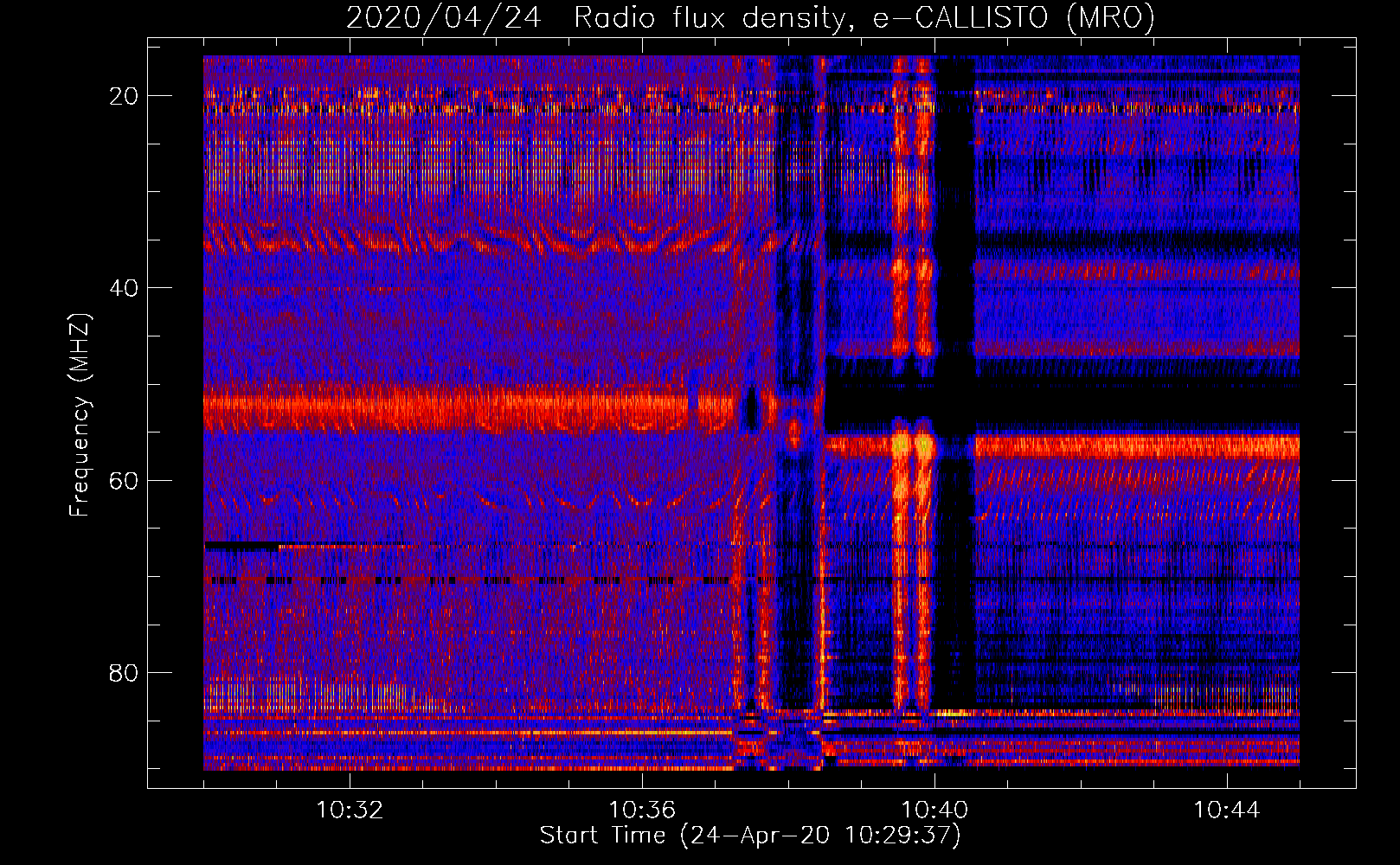
Task: Click the 10:40 time tick label
Action: click(934, 811)
